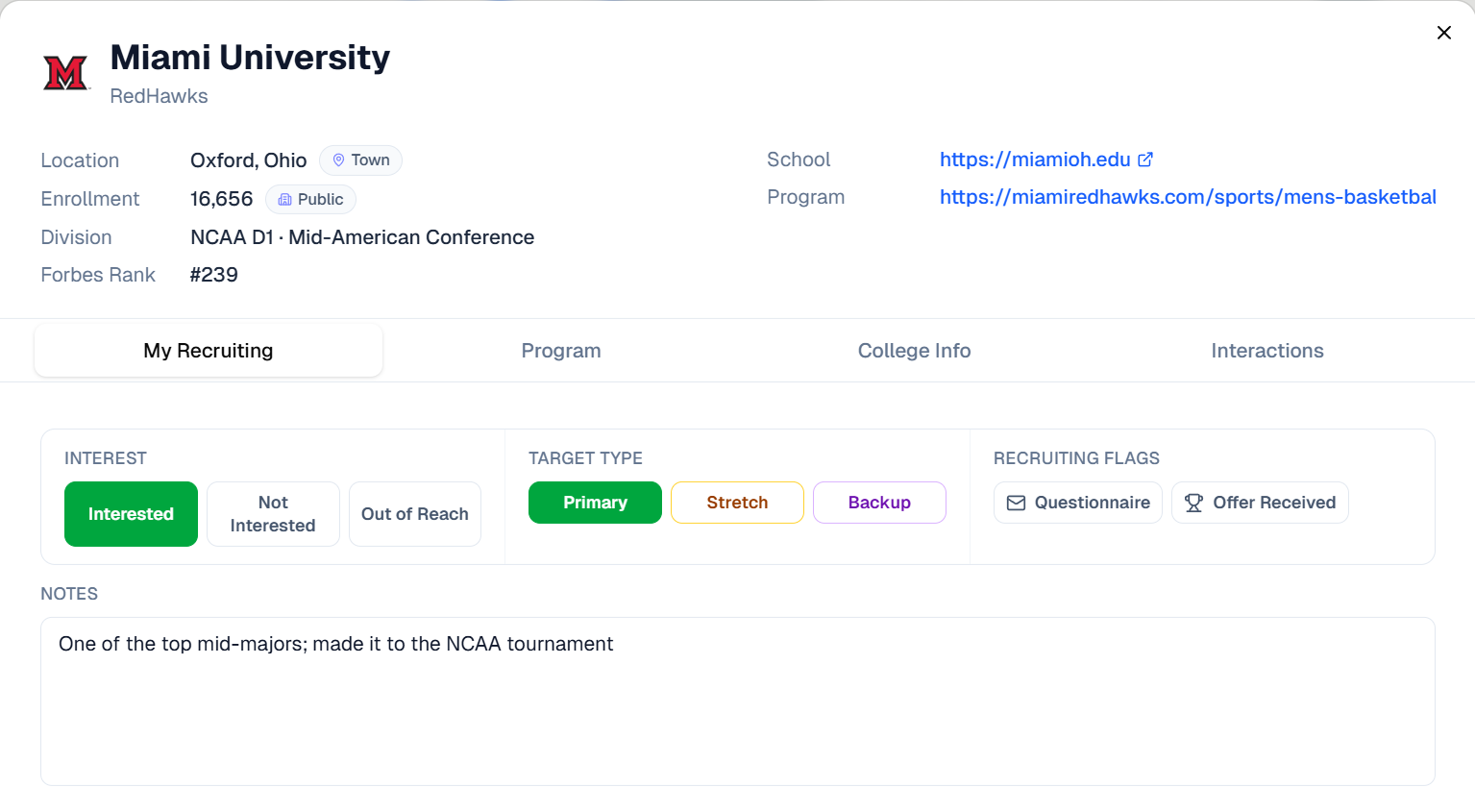Click the #239 Forbes Rank value
Screen dimensions: 1475x812
click(214, 275)
